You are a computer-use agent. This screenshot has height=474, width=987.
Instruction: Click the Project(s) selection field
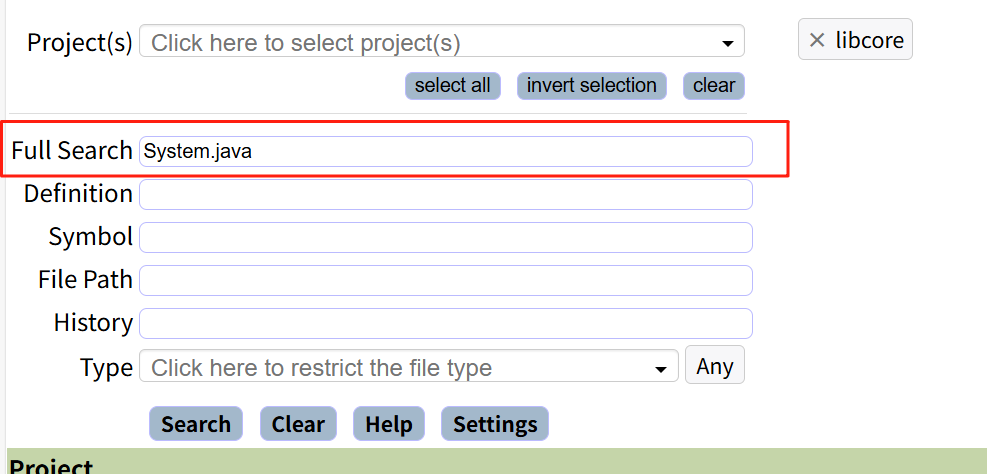[430, 43]
